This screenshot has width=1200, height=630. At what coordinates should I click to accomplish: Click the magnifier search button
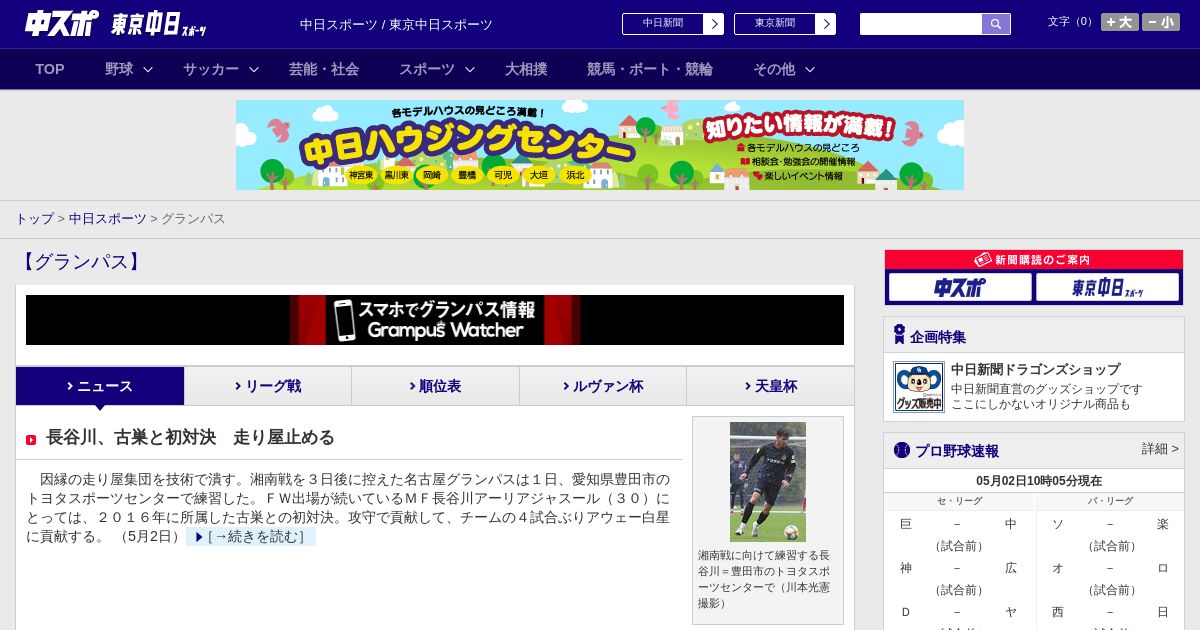coord(996,24)
